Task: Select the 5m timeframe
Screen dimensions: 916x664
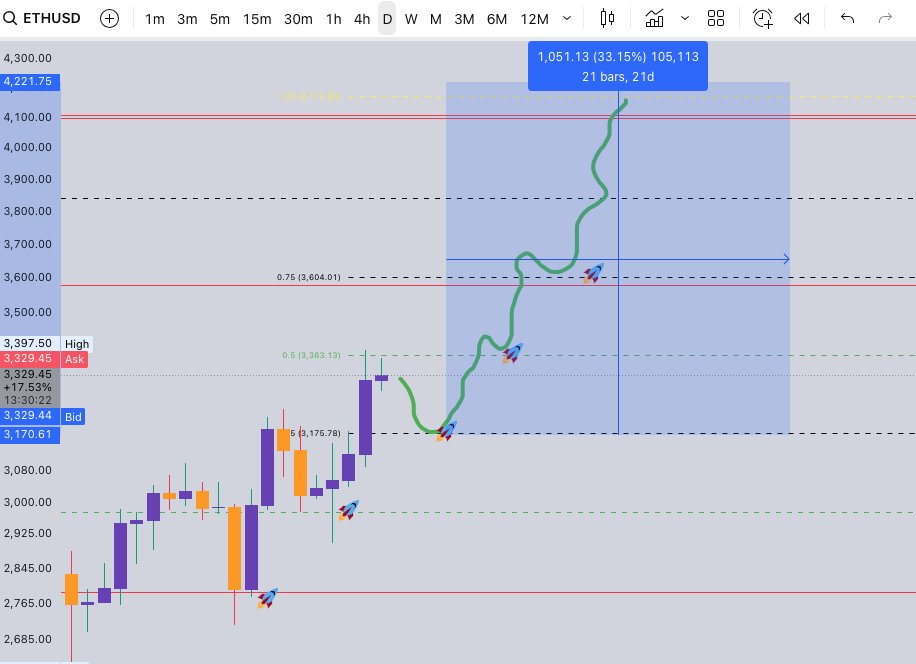Action: [220, 19]
